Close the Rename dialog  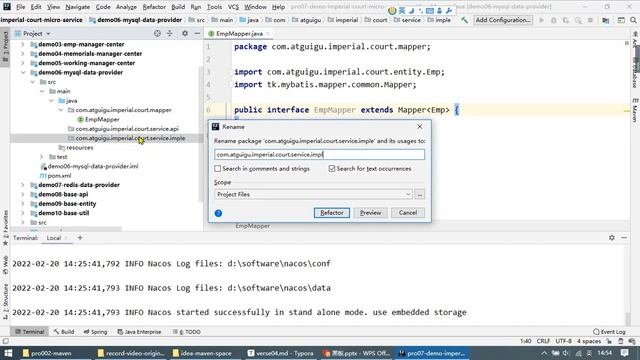pos(420,127)
